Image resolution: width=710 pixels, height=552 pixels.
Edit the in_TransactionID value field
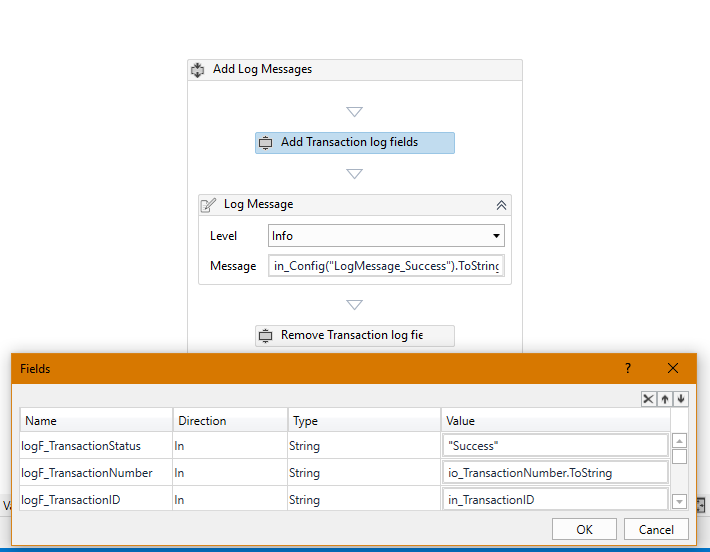(555, 499)
